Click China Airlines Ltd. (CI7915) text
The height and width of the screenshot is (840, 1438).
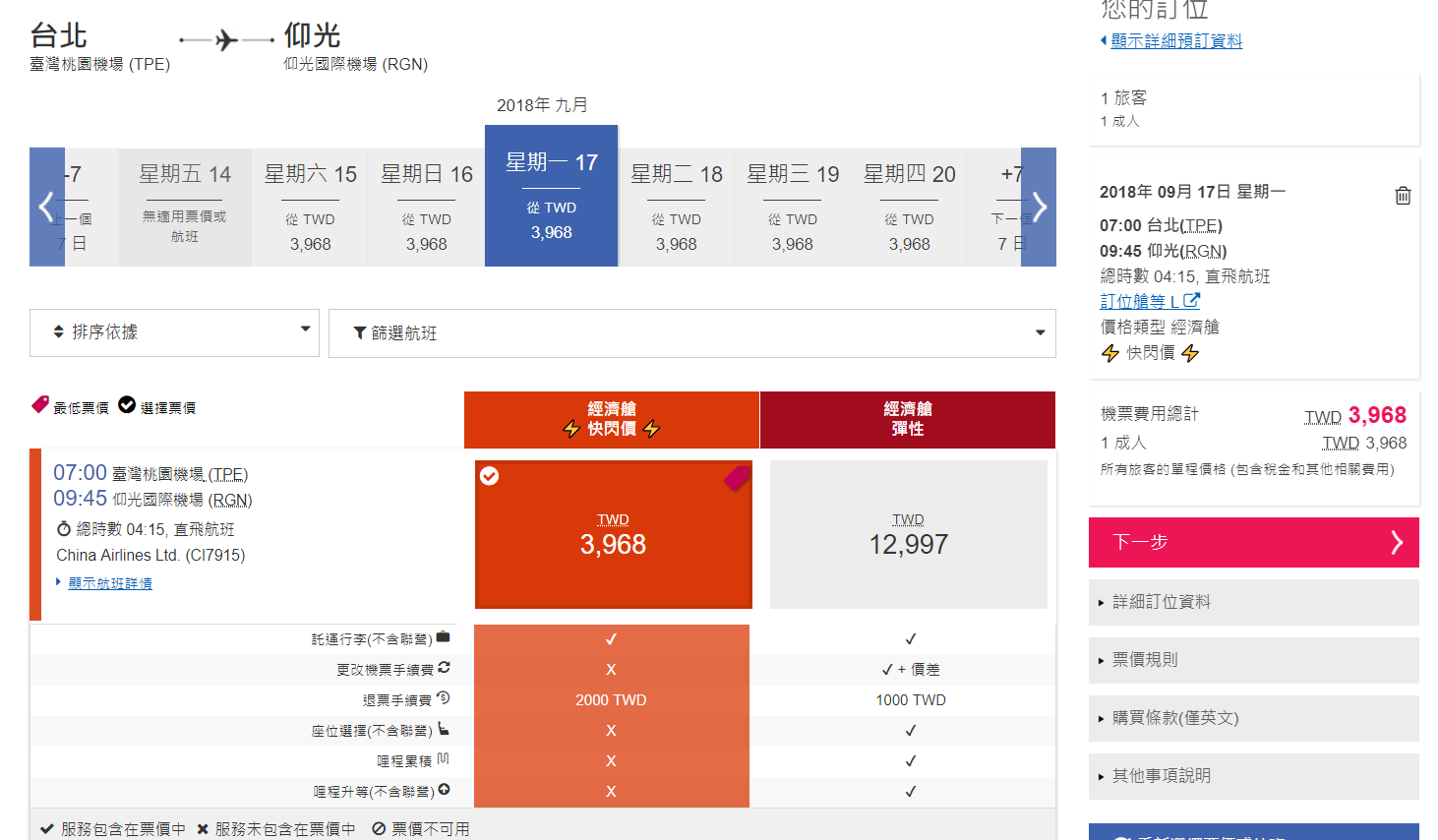(x=150, y=555)
